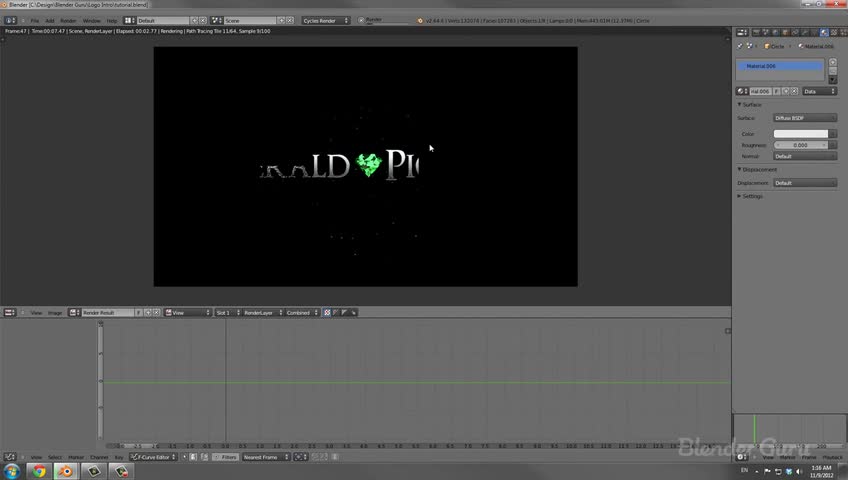The image size is (848, 480).
Task: Open the Nearest Frame snapping dropdown
Action: 266,457
